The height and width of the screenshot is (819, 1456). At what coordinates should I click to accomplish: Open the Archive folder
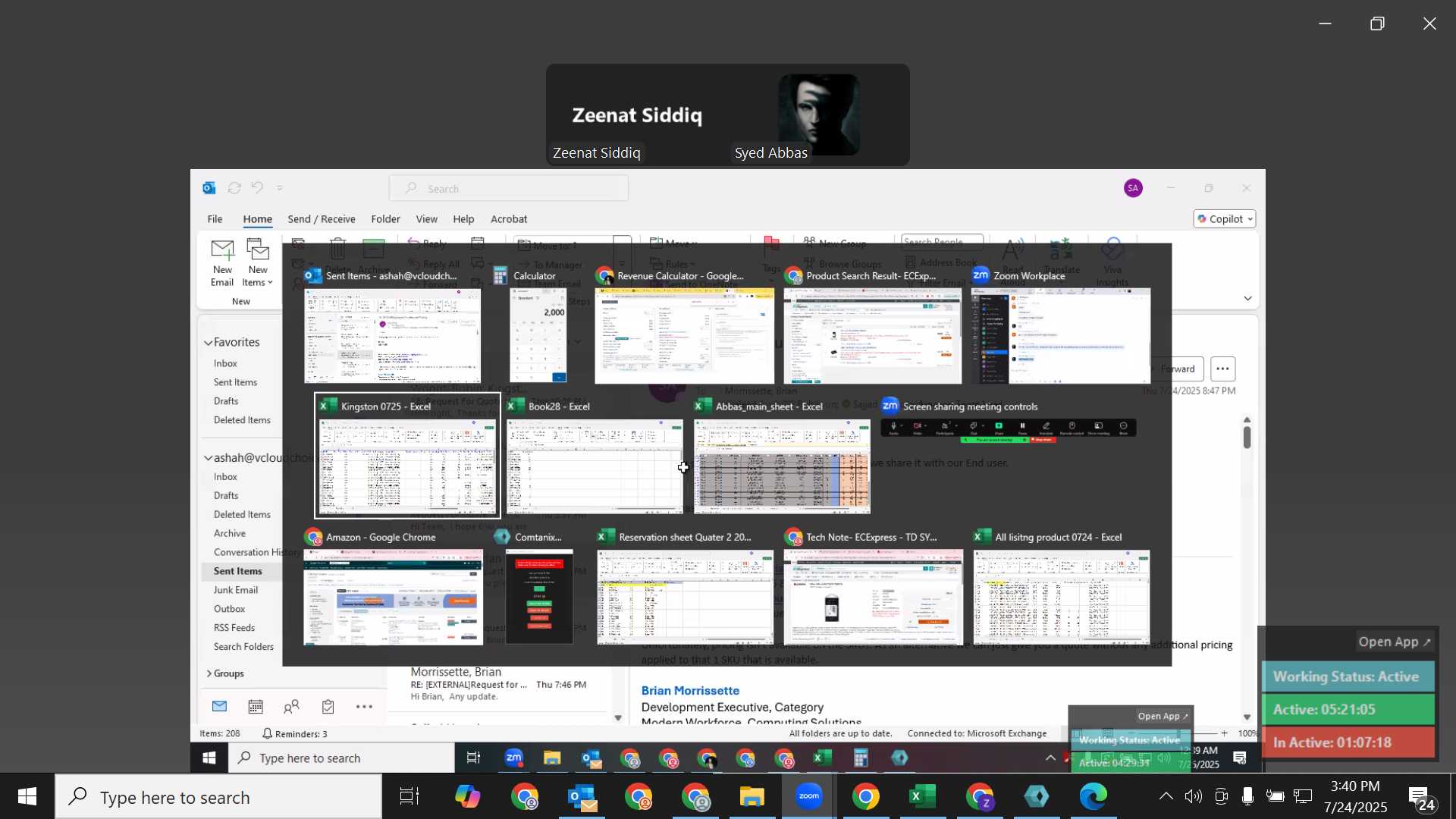point(230,533)
